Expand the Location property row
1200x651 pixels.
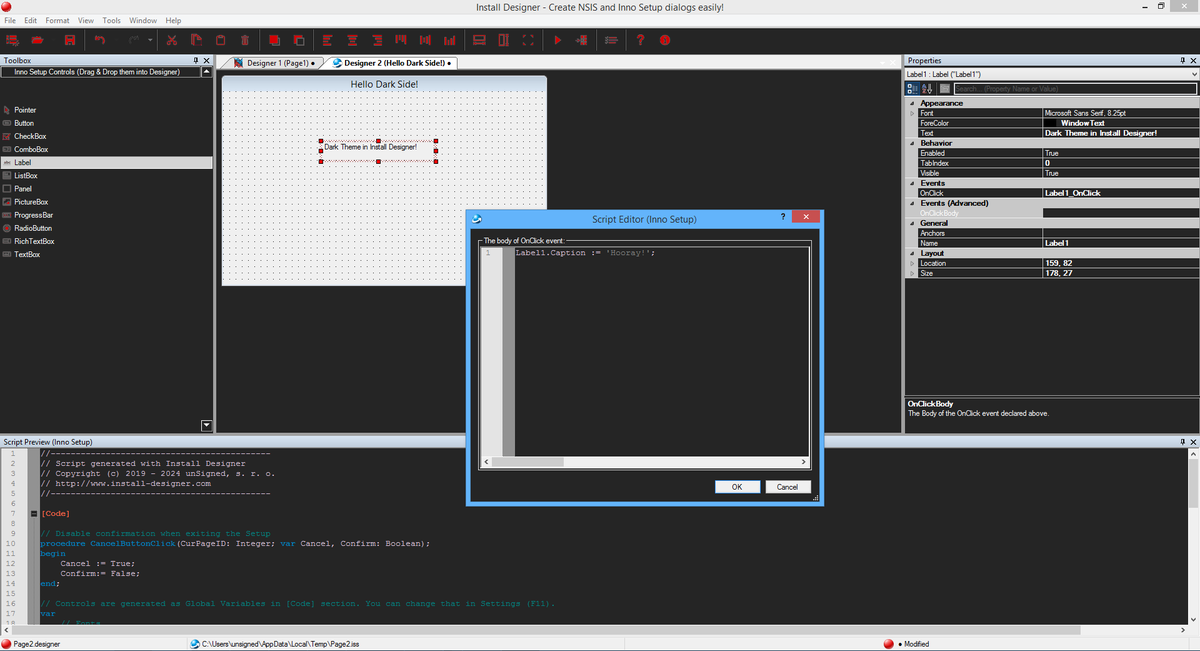click(910, 263)
